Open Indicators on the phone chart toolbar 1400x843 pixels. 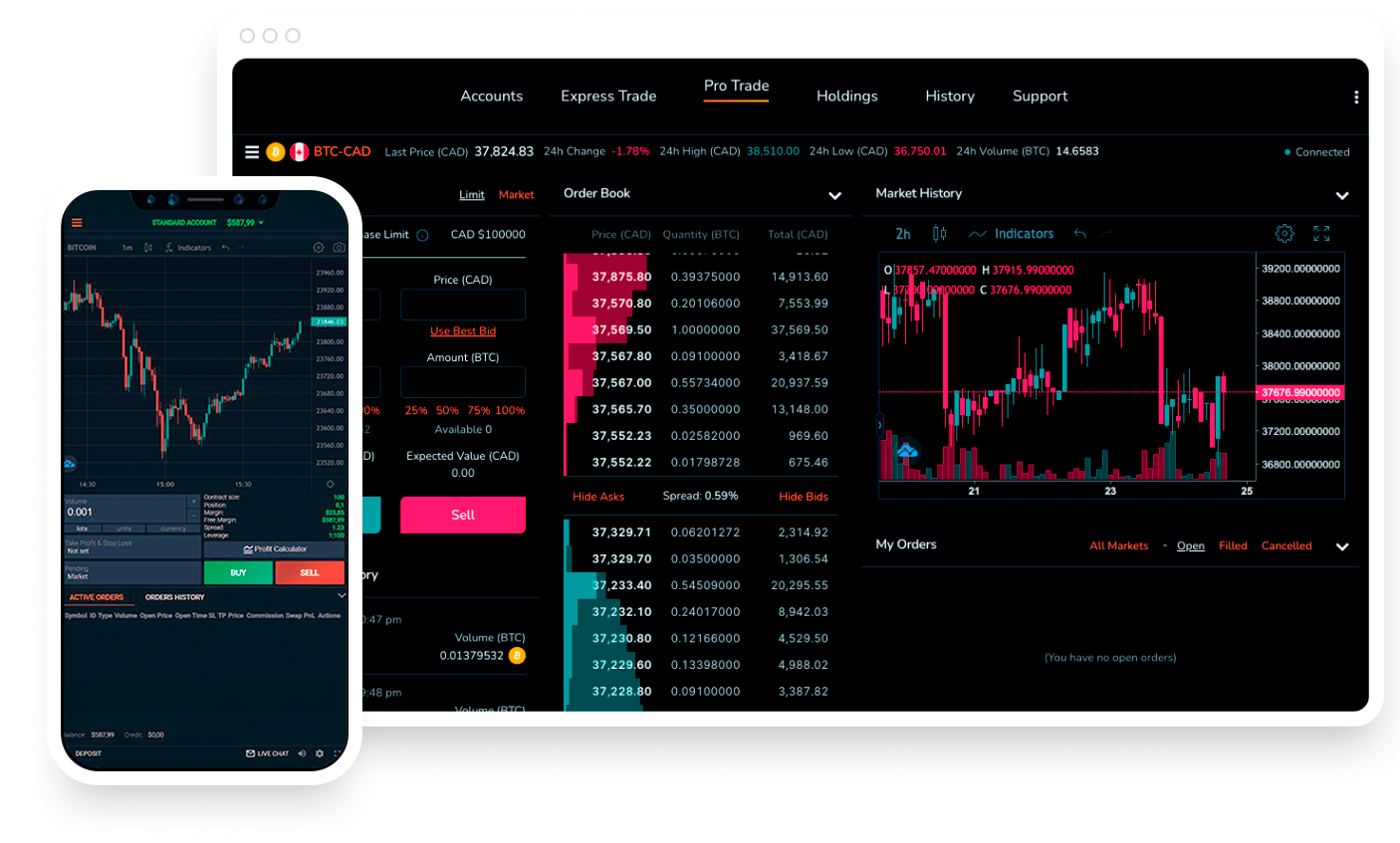[188, 247]
